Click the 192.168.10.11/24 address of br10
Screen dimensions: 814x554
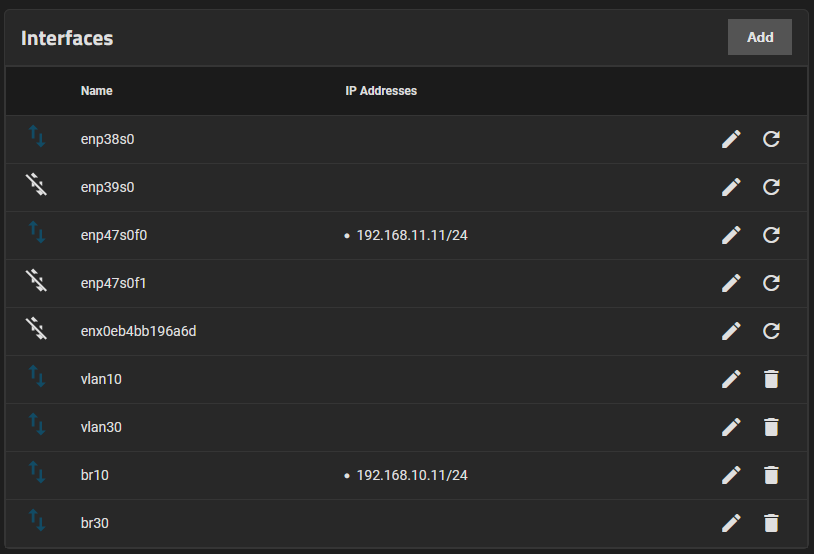(412, 475)
